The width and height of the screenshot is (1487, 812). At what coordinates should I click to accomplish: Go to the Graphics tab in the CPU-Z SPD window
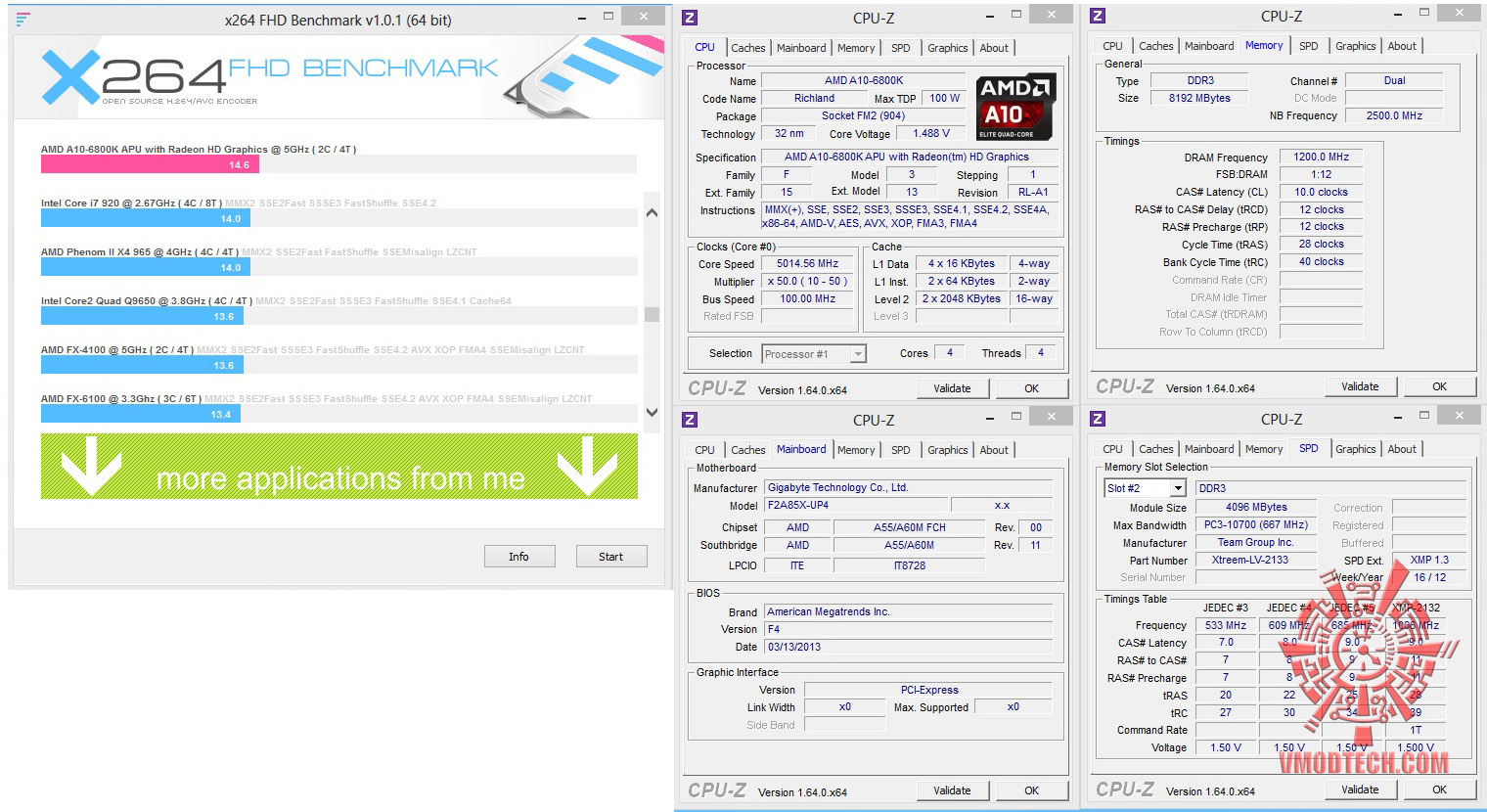[1356, 449]
